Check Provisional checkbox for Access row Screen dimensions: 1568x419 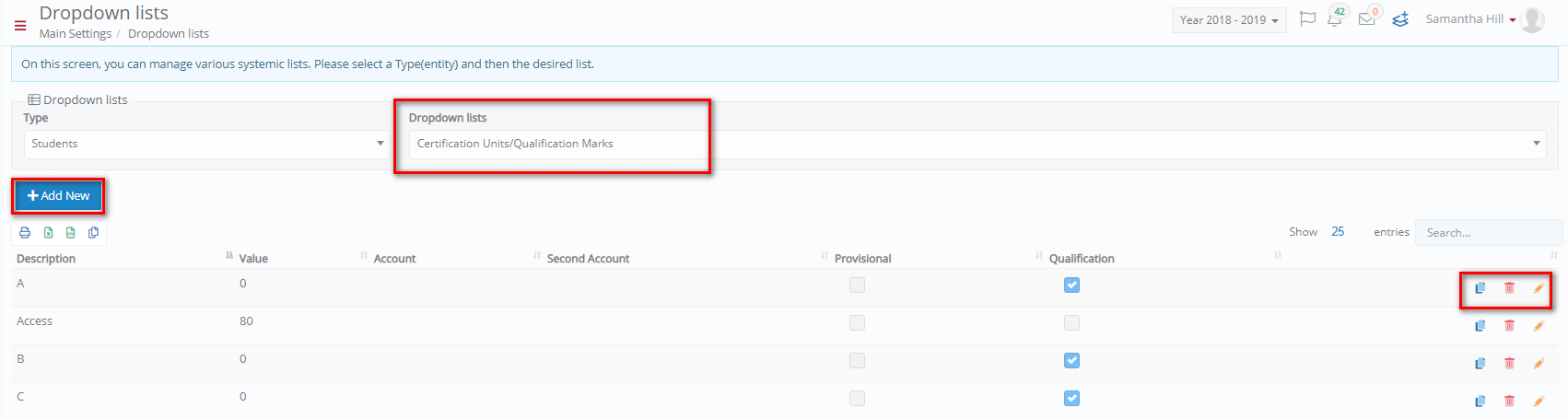click(857, 323)
